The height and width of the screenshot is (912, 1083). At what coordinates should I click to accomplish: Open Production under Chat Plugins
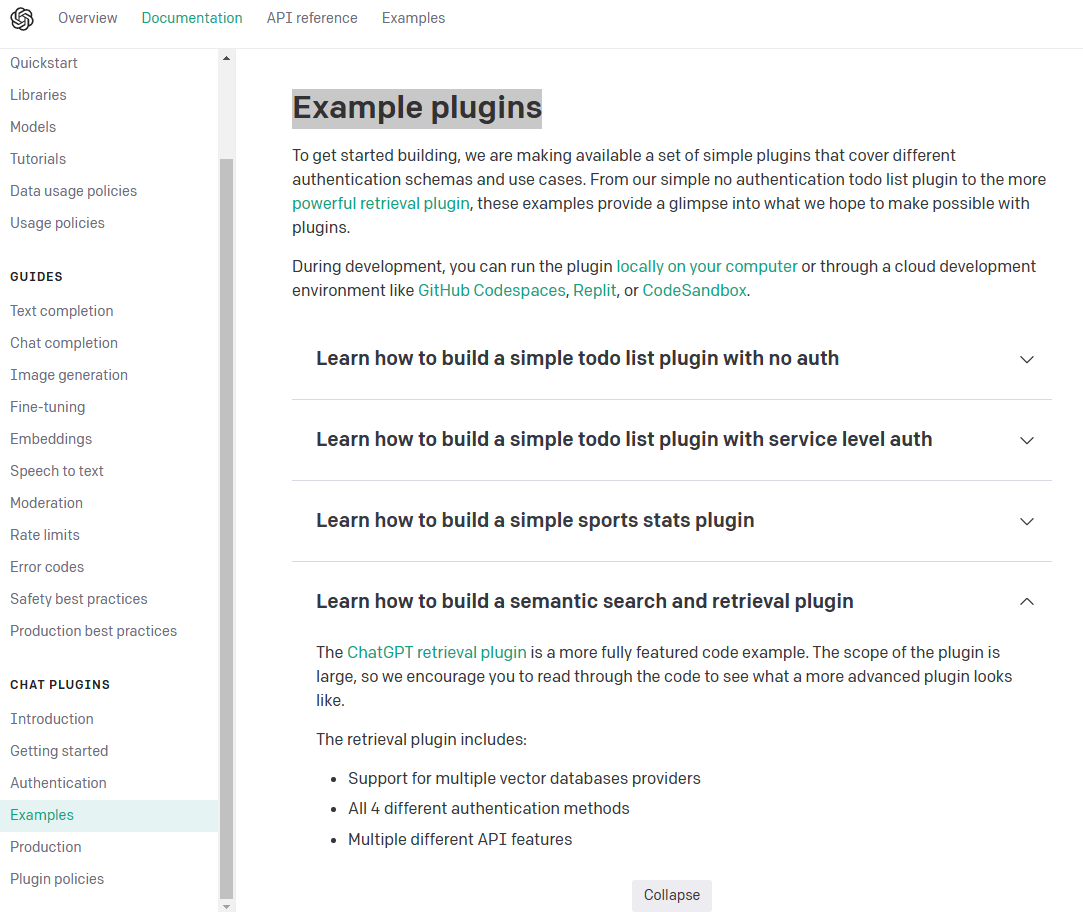(46, 847)
